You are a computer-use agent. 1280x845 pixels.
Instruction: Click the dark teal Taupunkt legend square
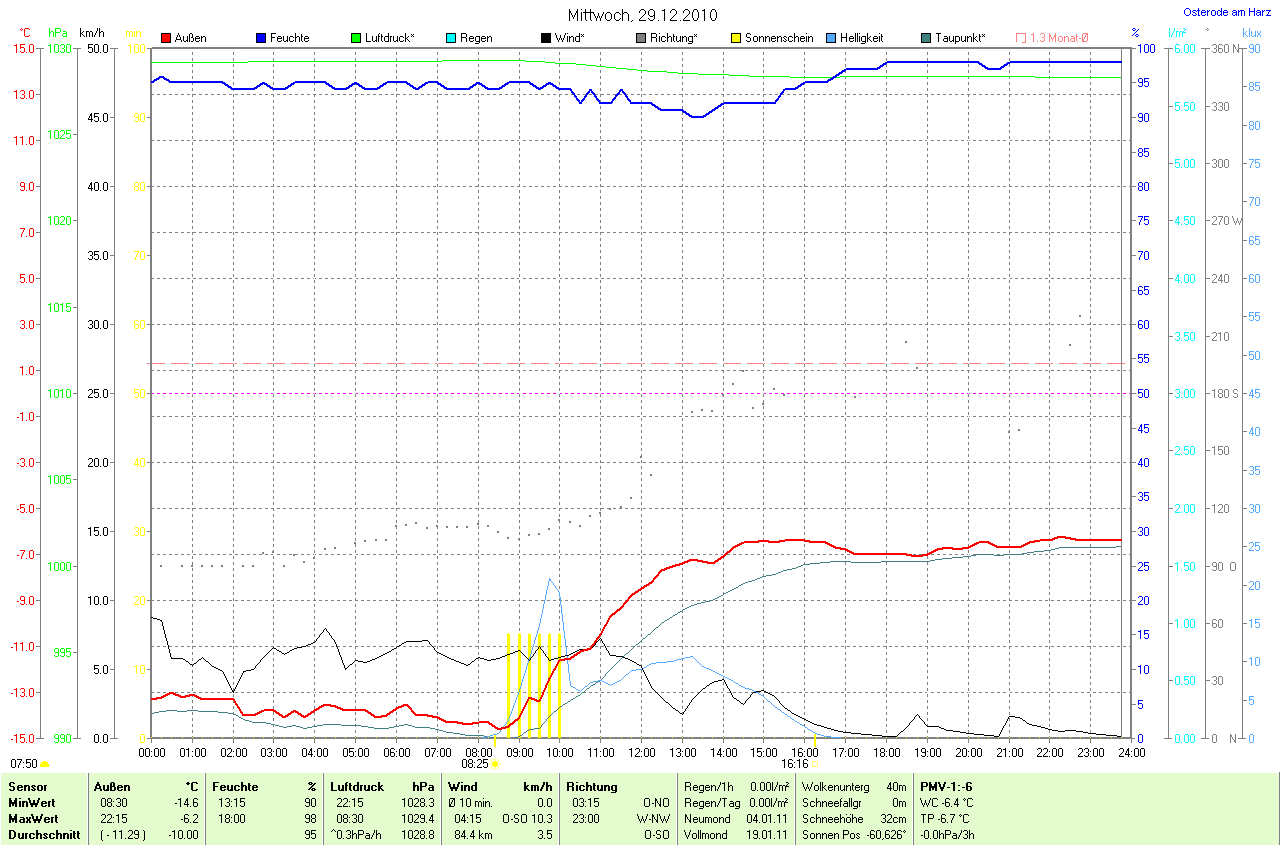tap(926, 38)
